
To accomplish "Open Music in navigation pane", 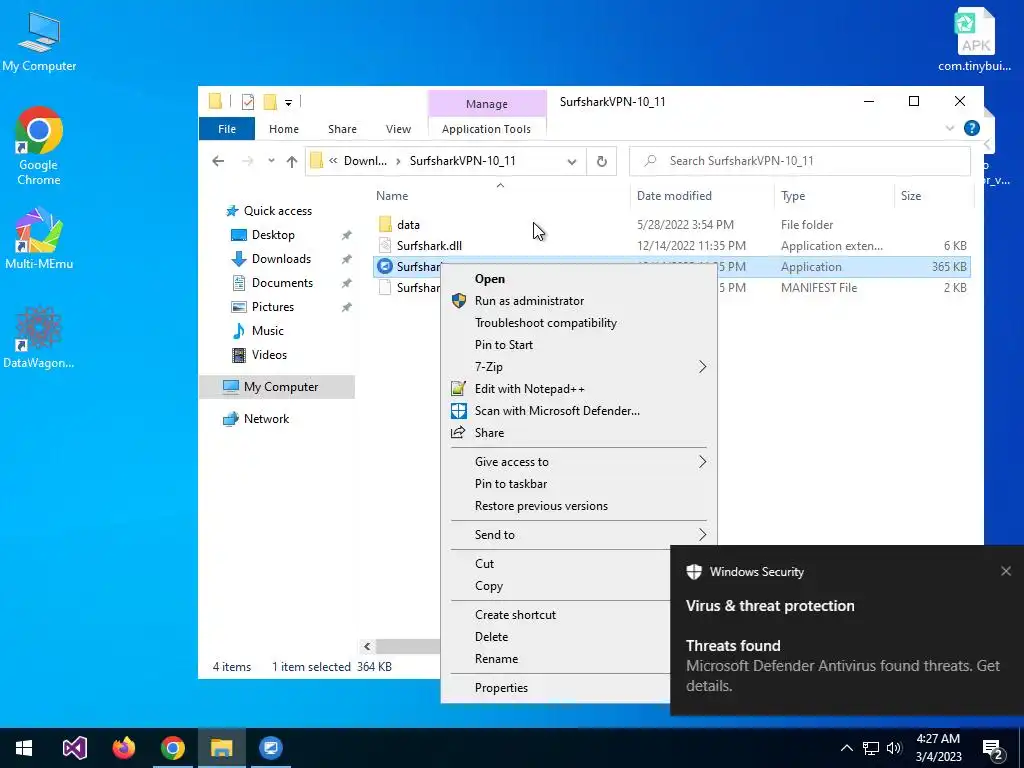I will click(x=267, y=331).
